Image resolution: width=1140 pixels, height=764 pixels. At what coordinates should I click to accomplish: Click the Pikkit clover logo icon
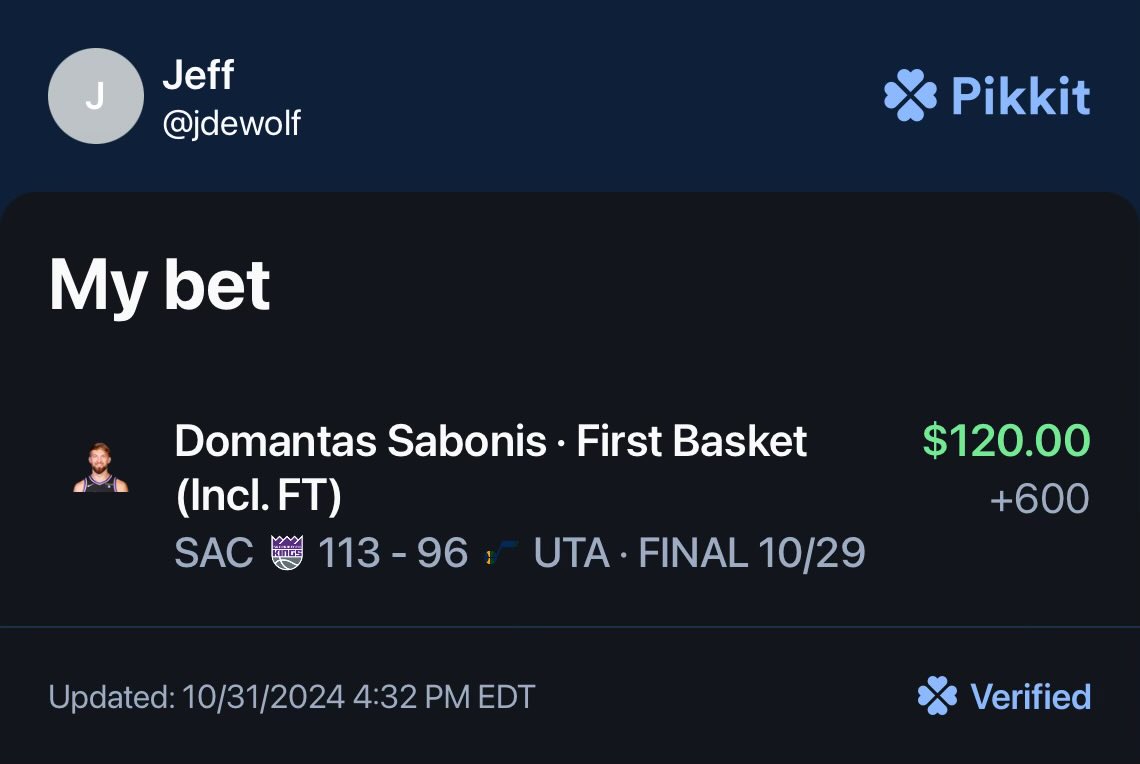[910, 95]
